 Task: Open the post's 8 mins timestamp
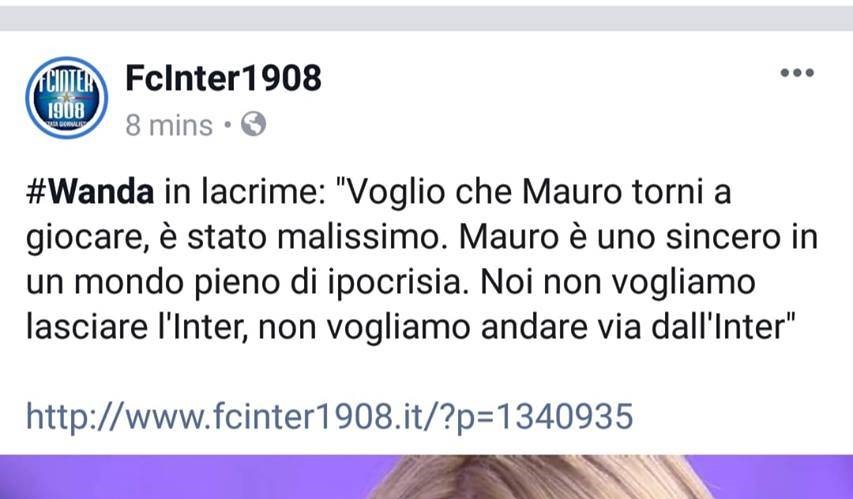pyautogui.click(x=169, y=126)
